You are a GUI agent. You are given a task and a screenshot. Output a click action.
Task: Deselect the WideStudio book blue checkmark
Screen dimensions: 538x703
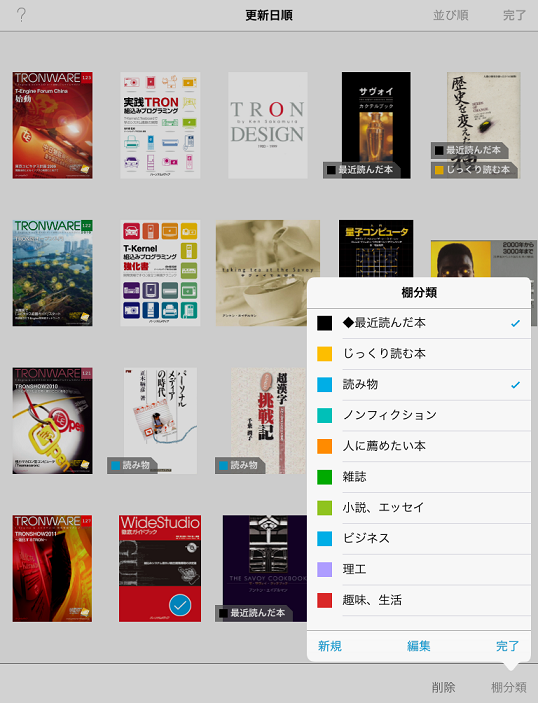click(x=180, y=605)
